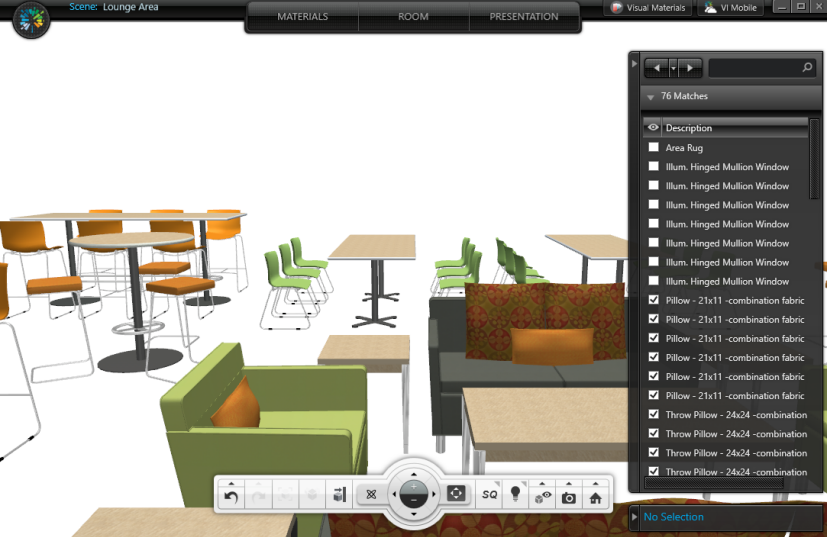
Task: Click the 76 Matches label
Action: 684,96
